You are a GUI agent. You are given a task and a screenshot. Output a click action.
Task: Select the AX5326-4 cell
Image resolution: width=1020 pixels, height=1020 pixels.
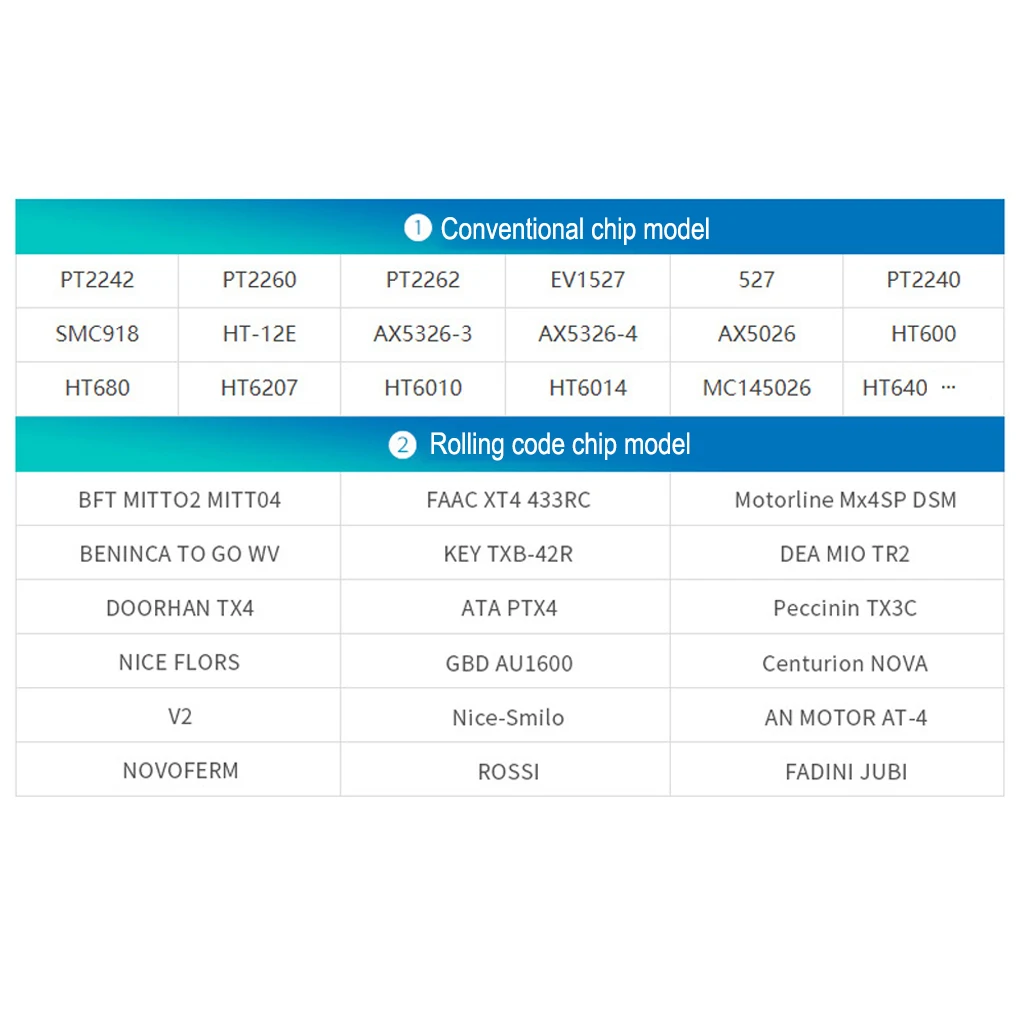pyautogui.click(x=587, y=334)
